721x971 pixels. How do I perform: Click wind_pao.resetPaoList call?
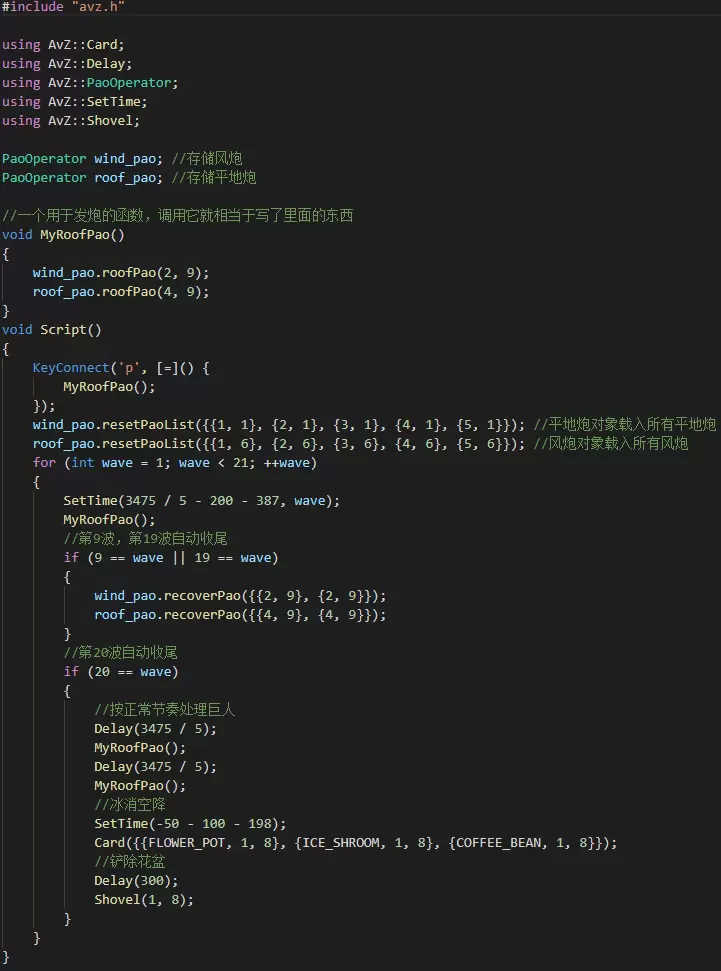coord(279,425)
